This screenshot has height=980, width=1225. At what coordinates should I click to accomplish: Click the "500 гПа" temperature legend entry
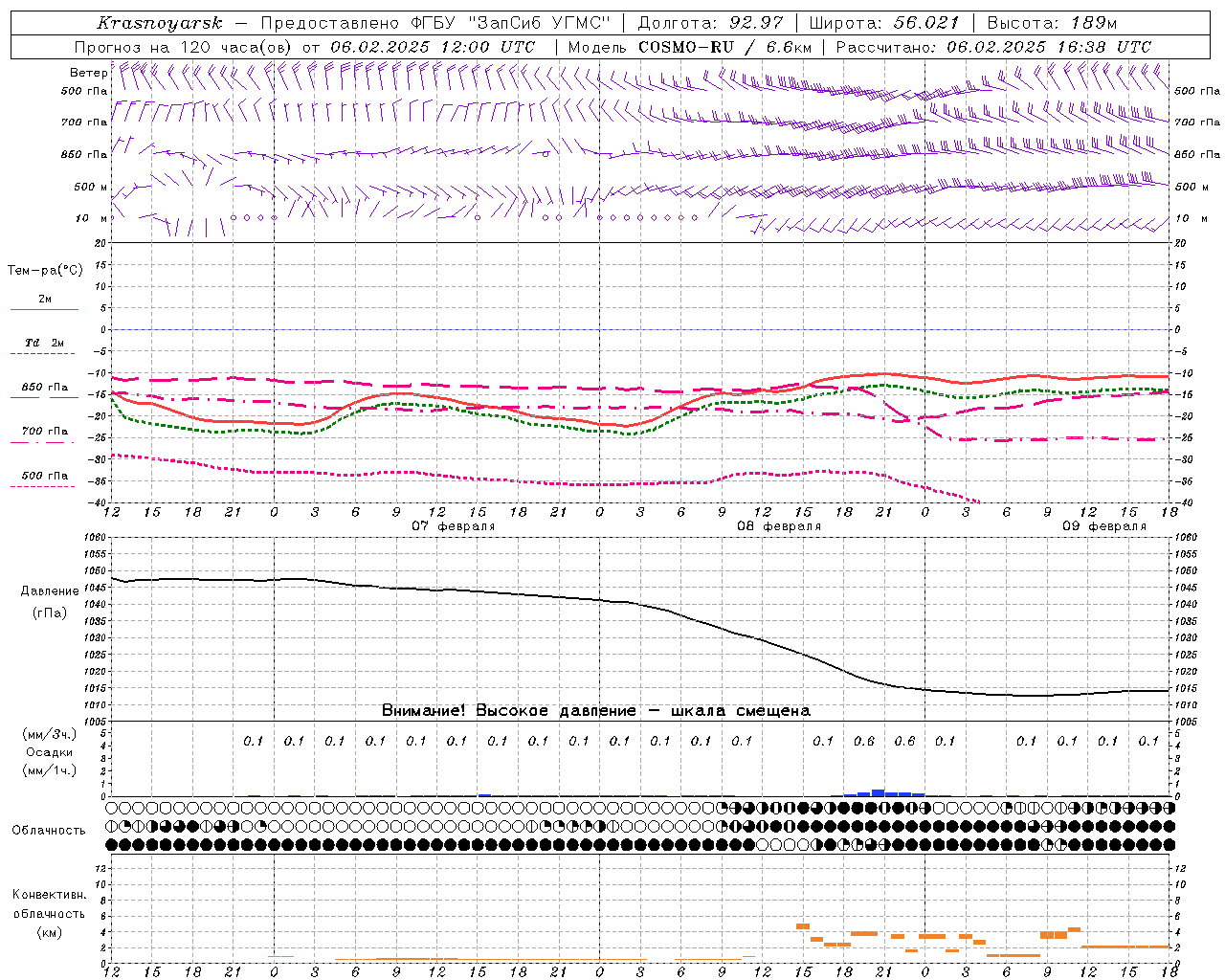tap(45, 476)
